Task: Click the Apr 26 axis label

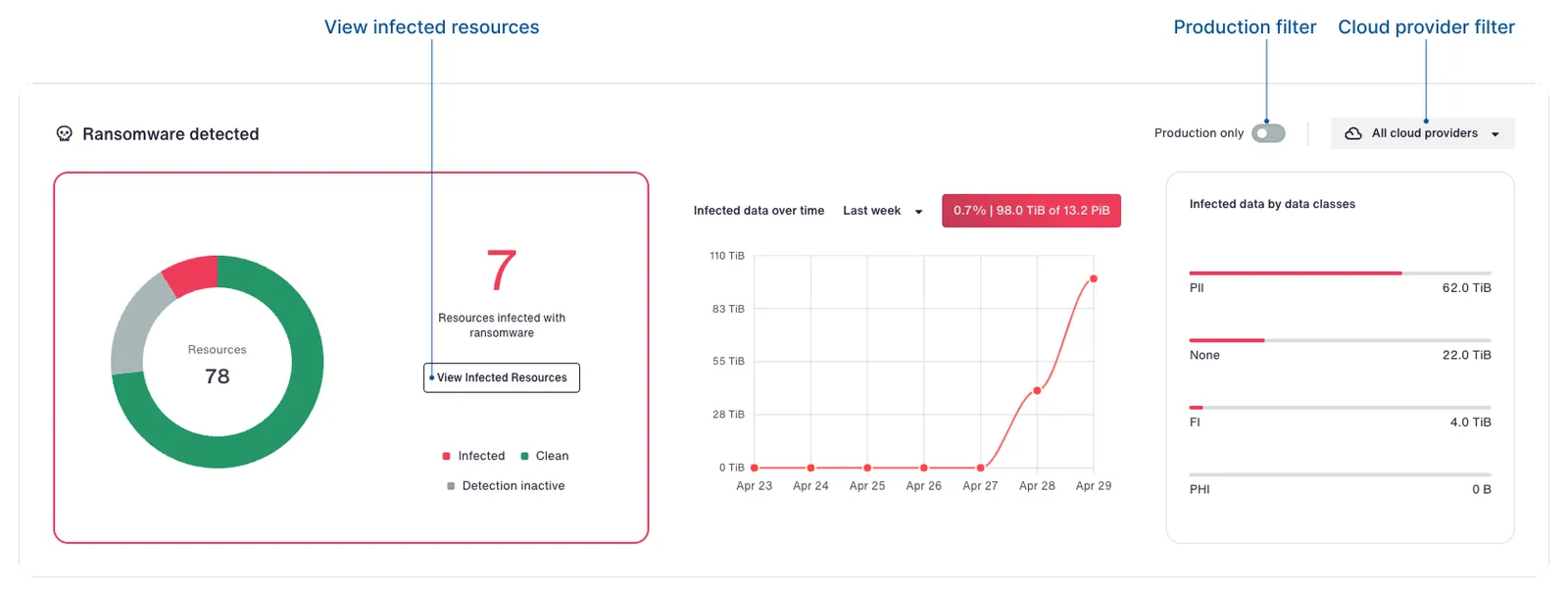Action: coord(923,486)
